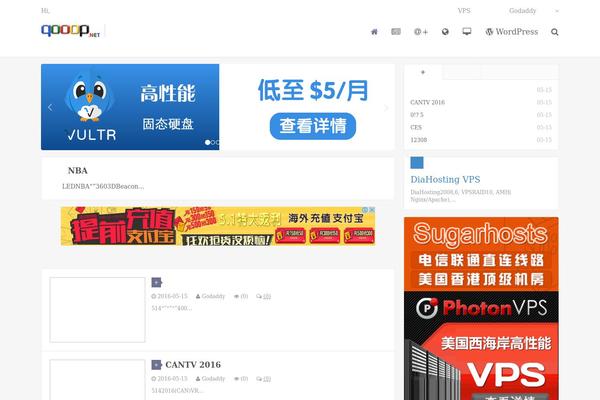Open the CANTV 2016 post title
Viewport: 600px width, 400px height.
tap(193, 365)
